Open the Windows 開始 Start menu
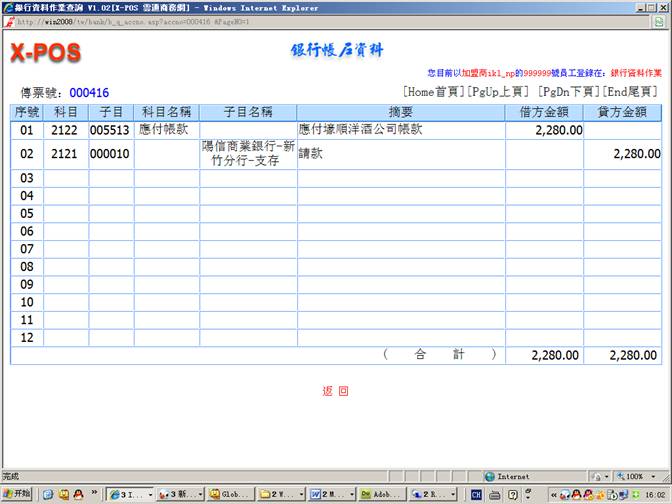Image resolution: width=672 pixels, height=504 pixels. 17,494
